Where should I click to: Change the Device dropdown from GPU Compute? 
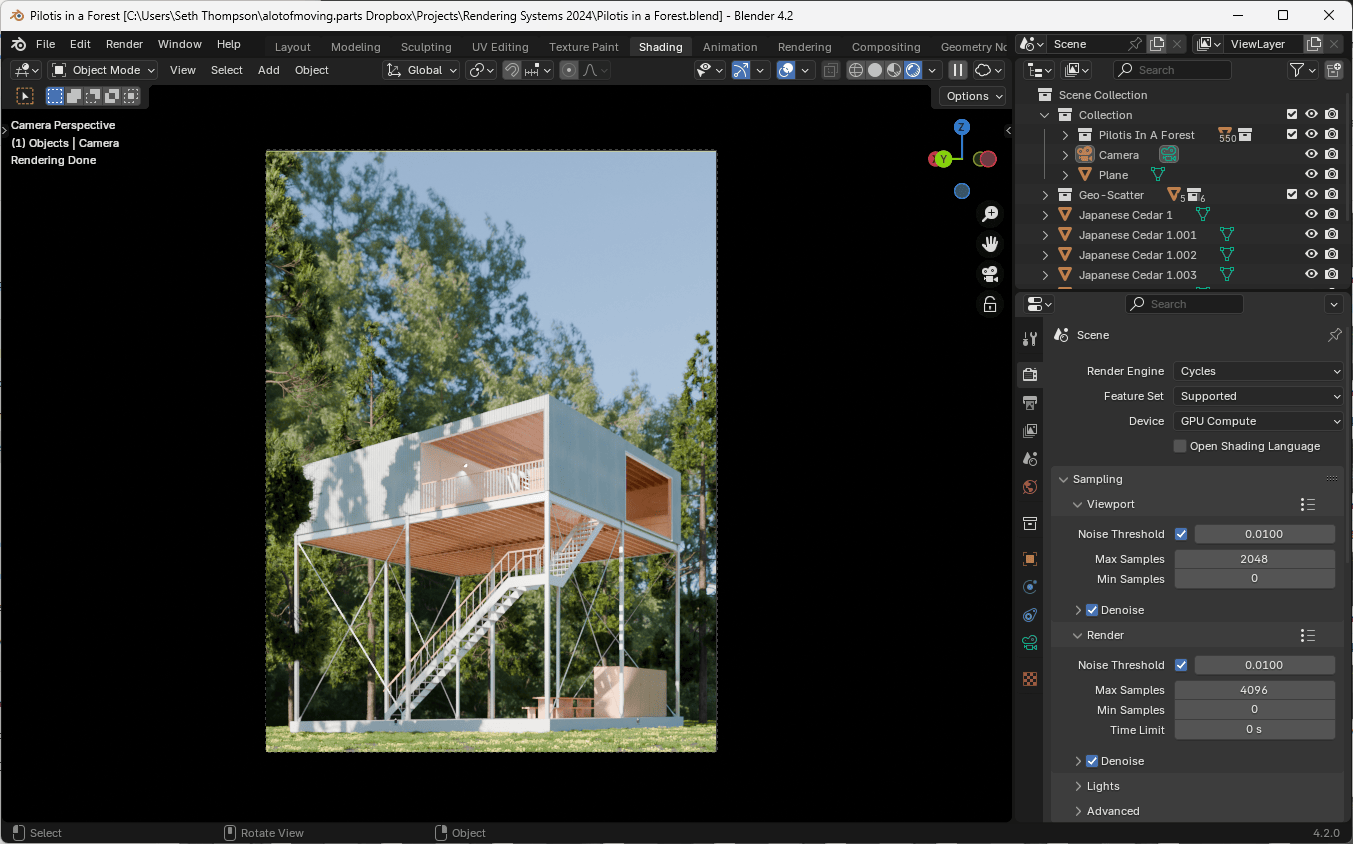1258,420
